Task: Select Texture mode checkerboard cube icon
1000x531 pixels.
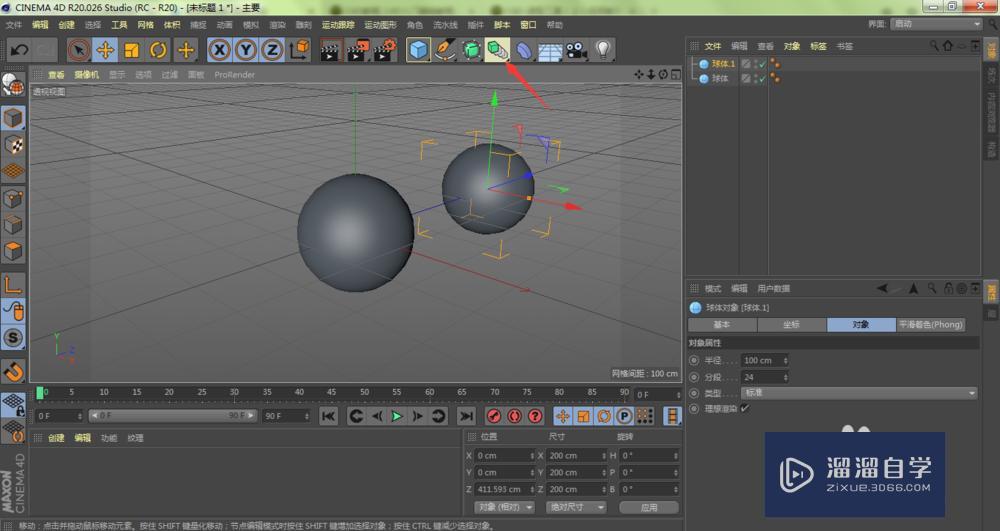Action: click(13, 145)
